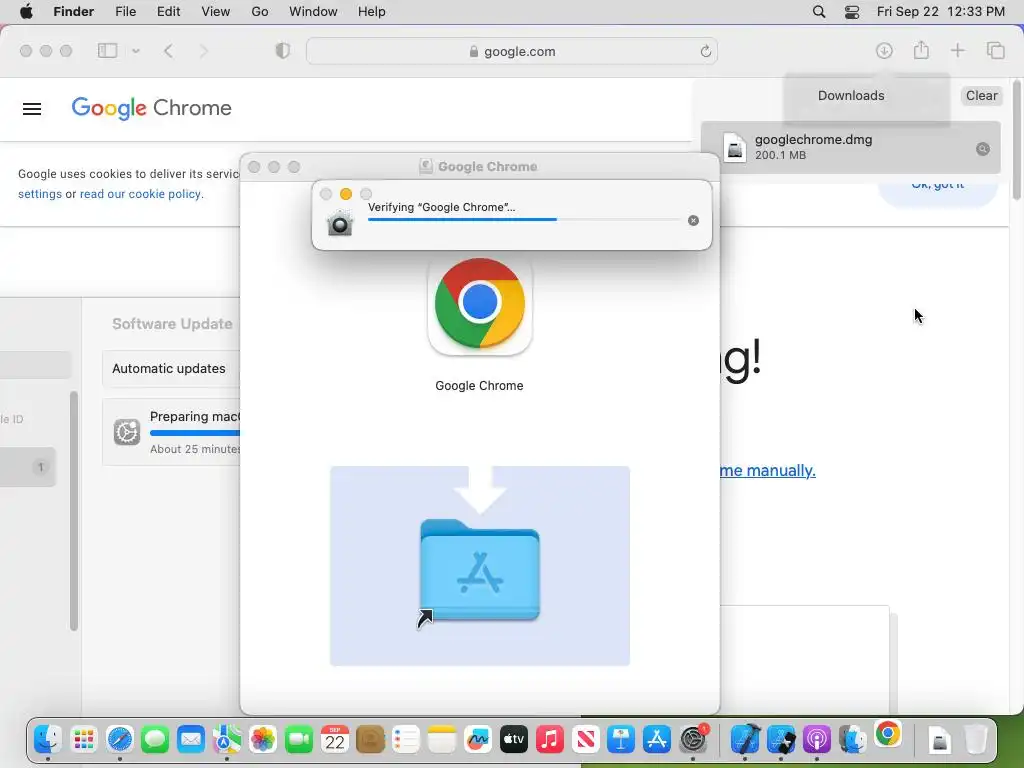This screenshot has width=1024, height=768.
Task: Open Safari share icon
Action: click(921, 50)
